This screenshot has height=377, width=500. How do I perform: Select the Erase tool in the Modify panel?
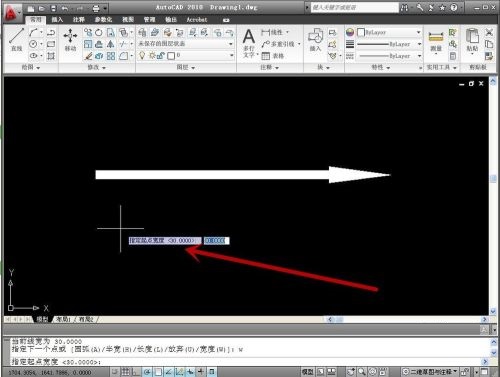tap(88, 56)
